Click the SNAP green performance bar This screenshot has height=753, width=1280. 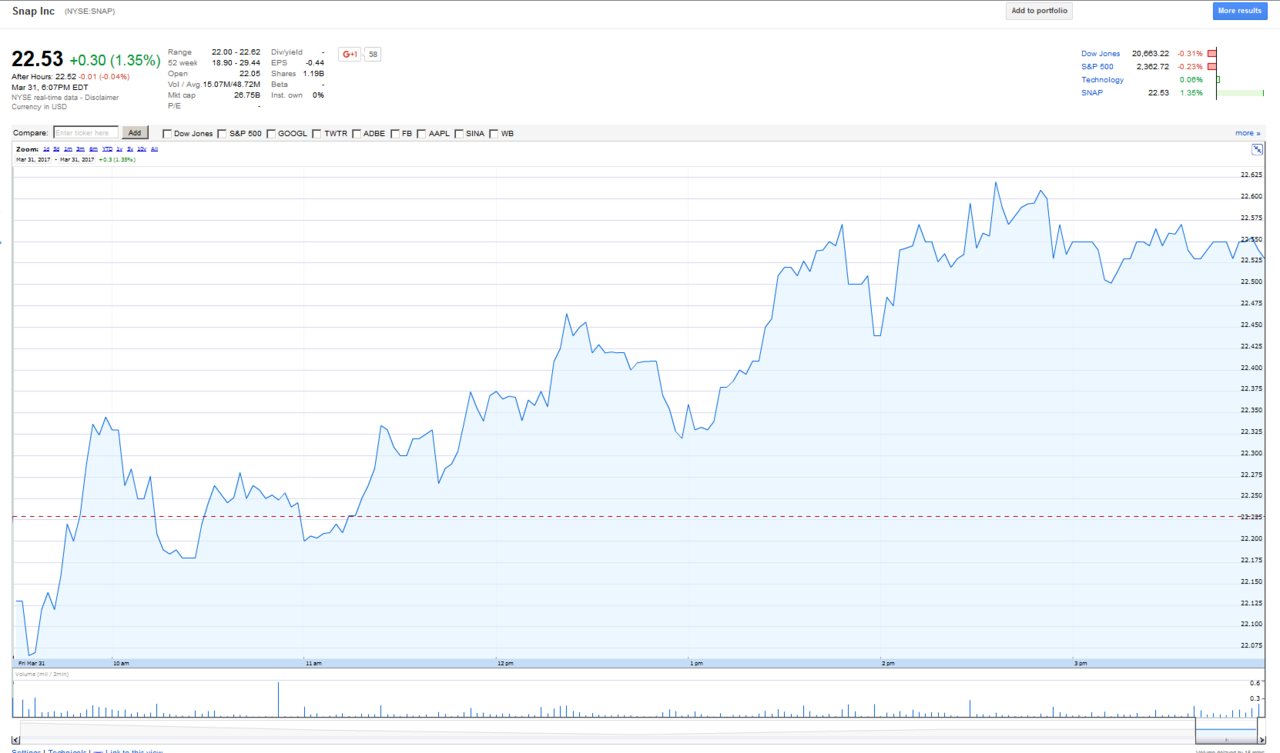[x=1240, y=92]
